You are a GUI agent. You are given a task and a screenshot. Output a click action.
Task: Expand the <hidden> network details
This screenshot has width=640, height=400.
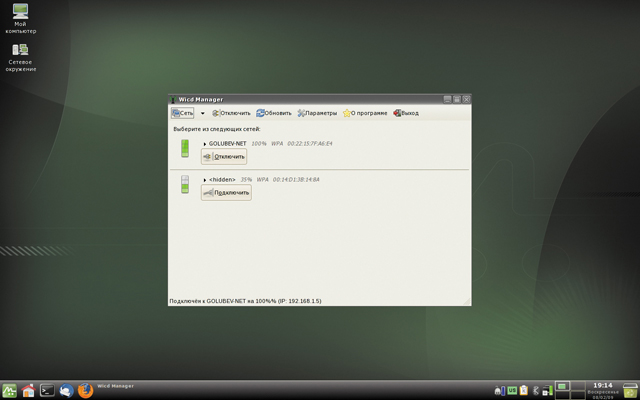point(205,180)
